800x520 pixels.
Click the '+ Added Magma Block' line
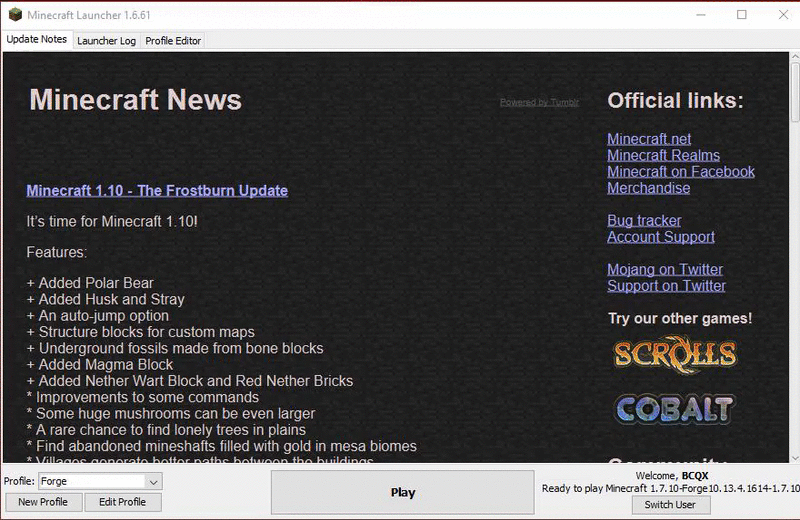point(99,364)
